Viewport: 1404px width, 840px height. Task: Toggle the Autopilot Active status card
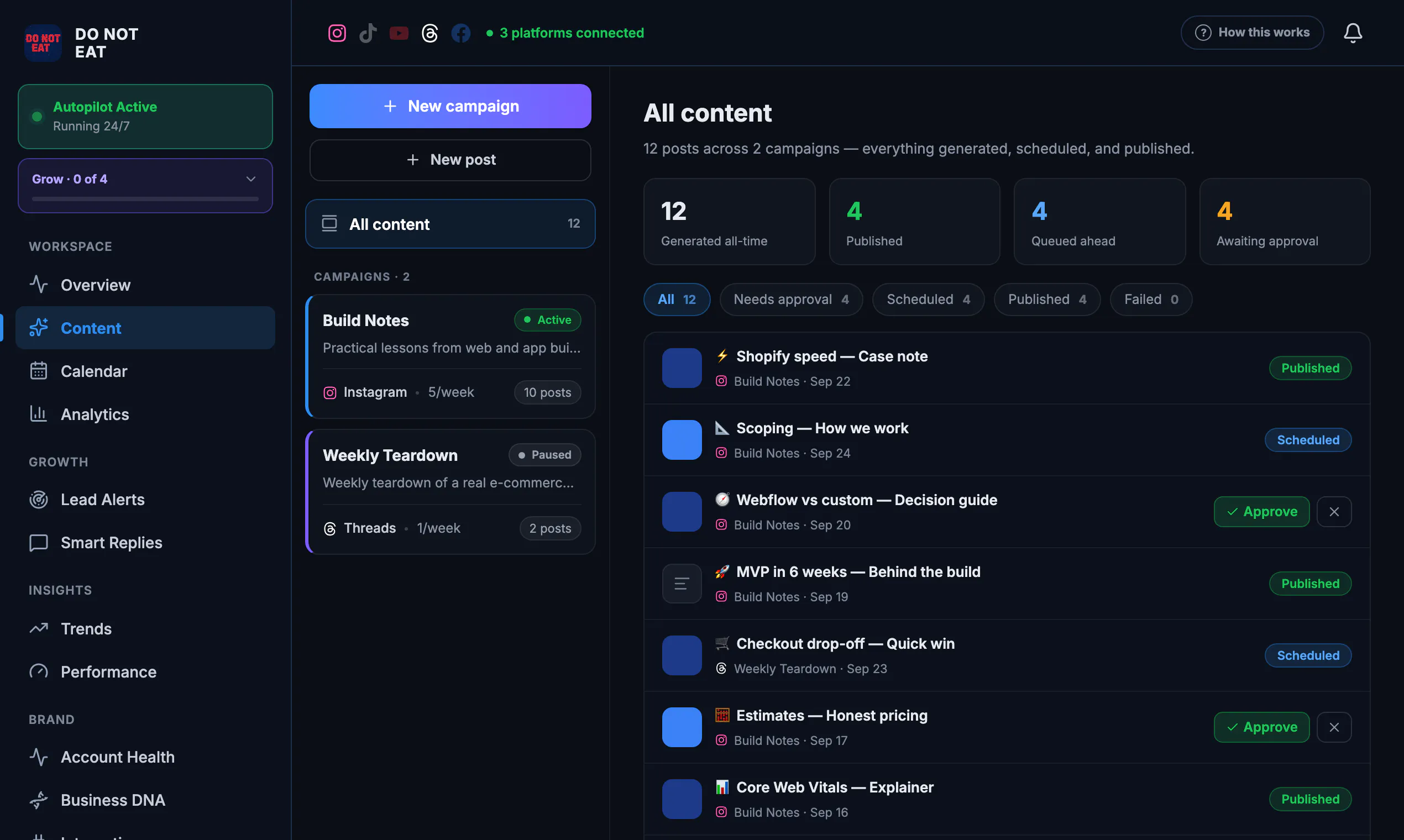pyautogui.click(x=145, y=117)
